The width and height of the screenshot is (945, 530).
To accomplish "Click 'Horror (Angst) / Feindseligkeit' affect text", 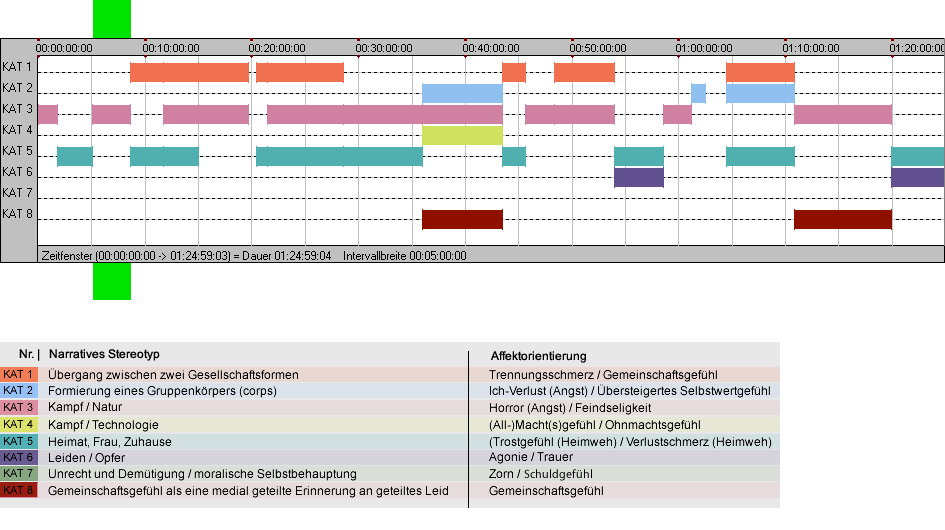I will [x=570, y=408].
